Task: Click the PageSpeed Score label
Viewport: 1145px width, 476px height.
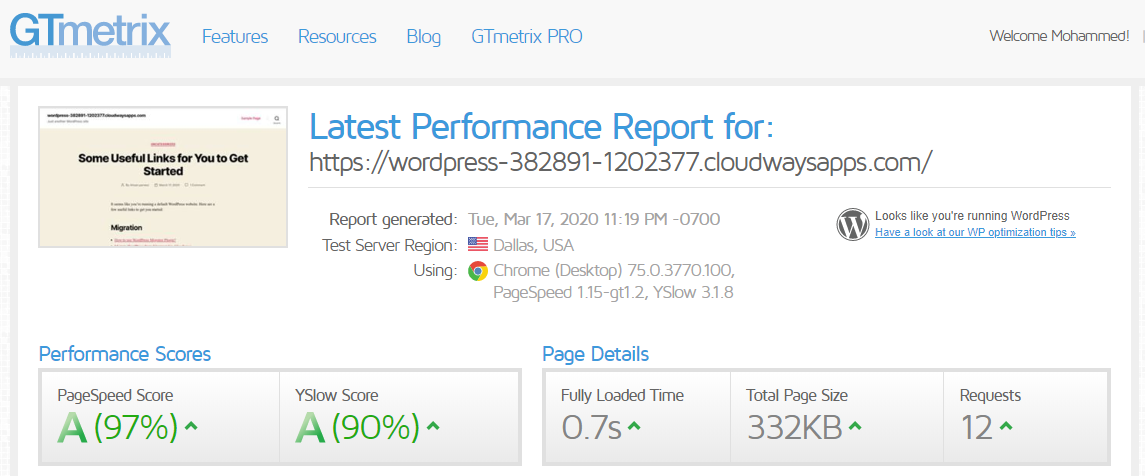Action: (115, 396)
